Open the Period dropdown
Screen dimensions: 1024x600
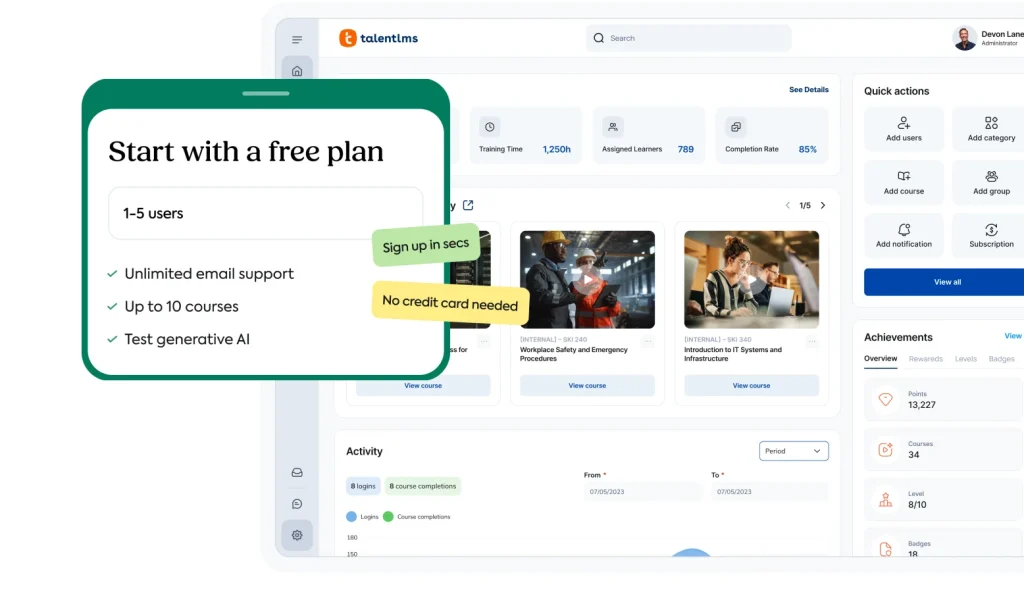coord(794,451)
